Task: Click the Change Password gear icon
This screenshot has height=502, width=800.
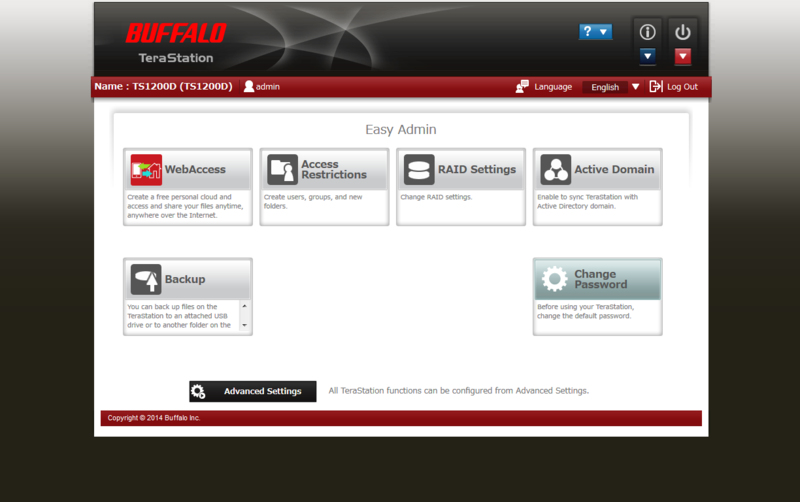Action: point(555,280)
